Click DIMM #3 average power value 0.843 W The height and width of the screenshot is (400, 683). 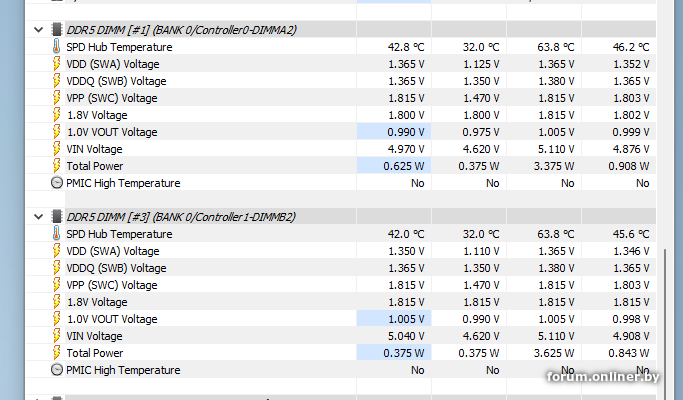click(629, 353)
